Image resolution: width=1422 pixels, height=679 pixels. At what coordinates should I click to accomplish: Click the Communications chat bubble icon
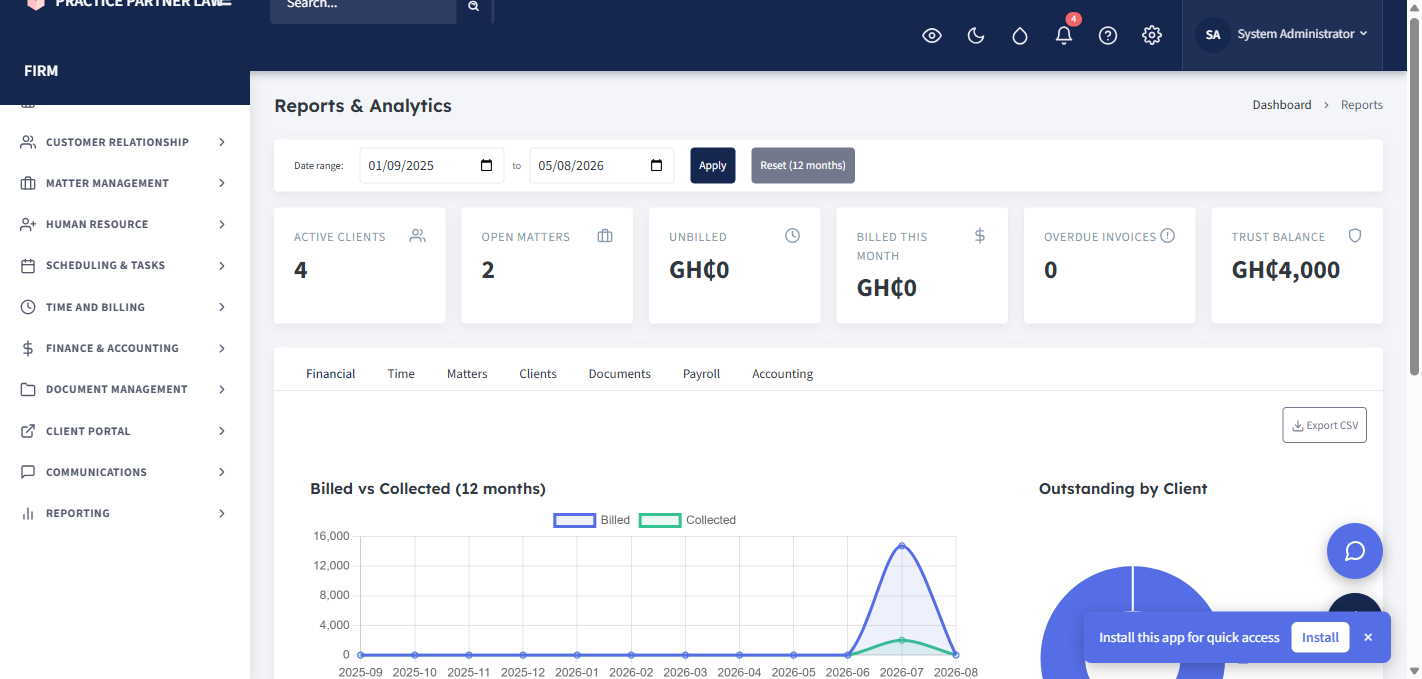click(x=28, y=472)
